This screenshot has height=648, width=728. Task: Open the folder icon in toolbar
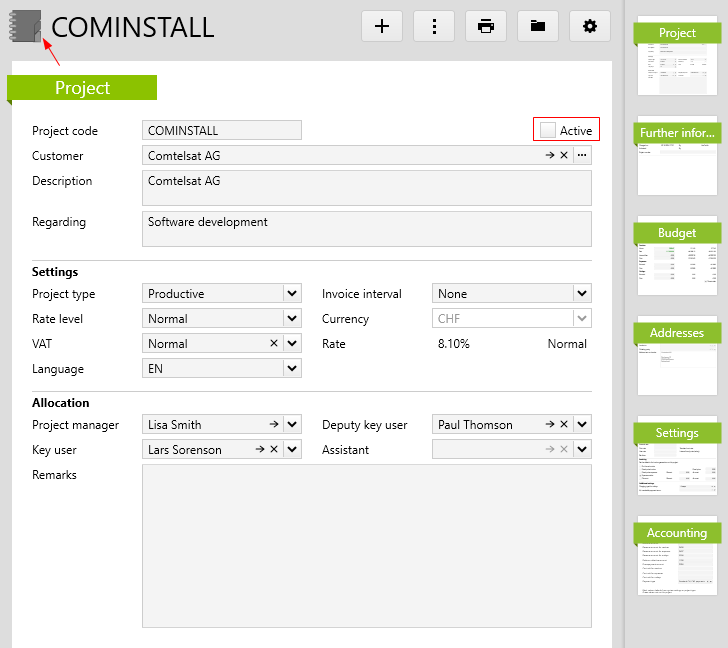pyautogui.click(x=538, y=27)
